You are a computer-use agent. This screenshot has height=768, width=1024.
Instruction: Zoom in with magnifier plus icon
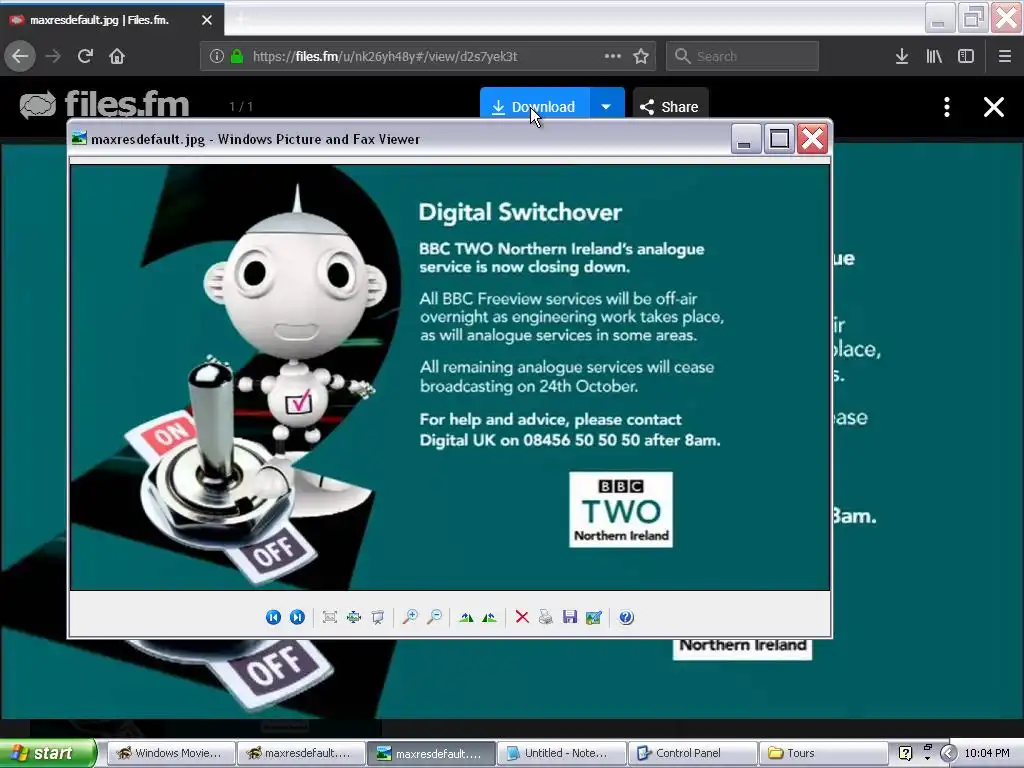410,617
